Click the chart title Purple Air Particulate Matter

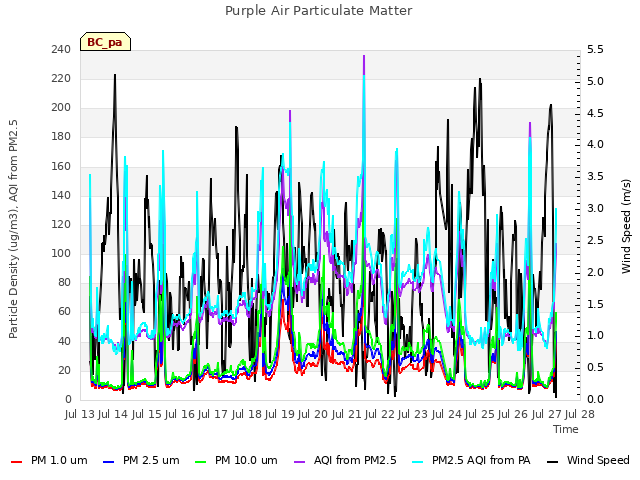click(319, 11)
